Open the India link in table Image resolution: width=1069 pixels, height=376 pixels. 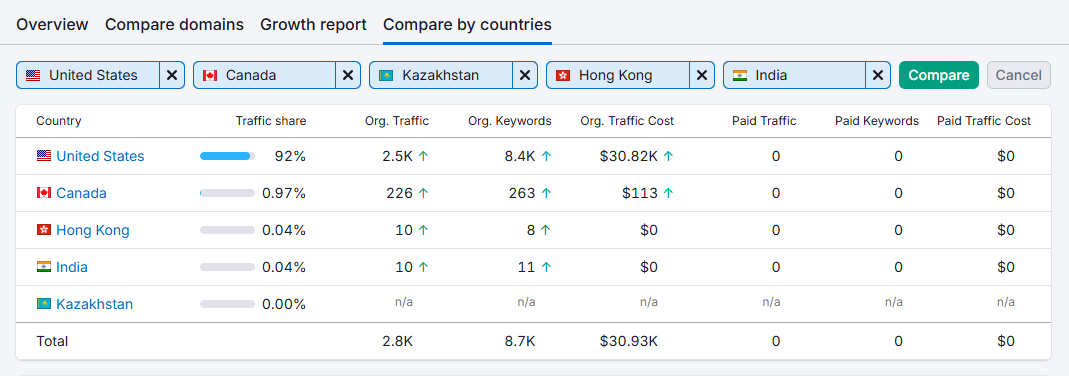[x=72, y=266]
